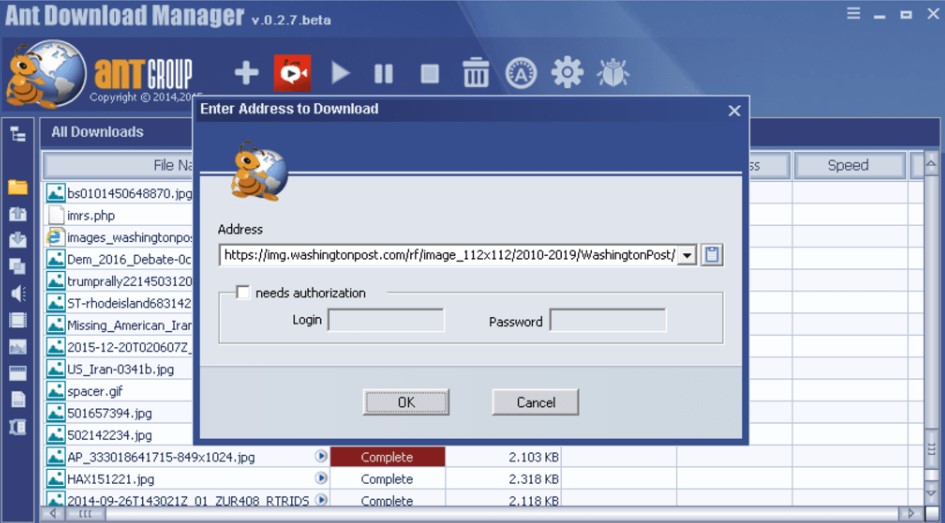This screenshot has width=945, height=523.
Task: Open the red video grabber icon
Action: [x=292, y=74]
